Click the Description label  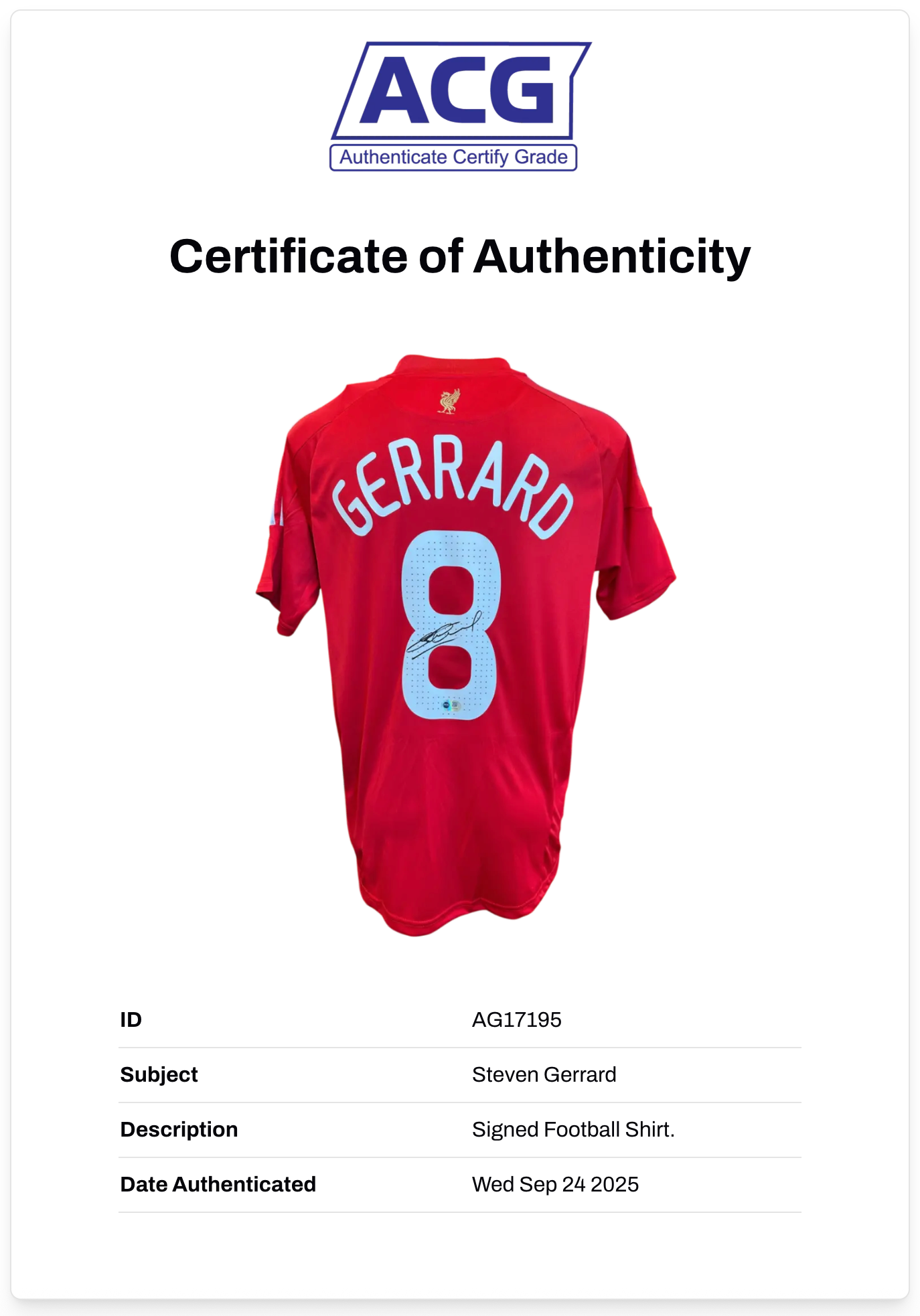[x=179, y=1129]
